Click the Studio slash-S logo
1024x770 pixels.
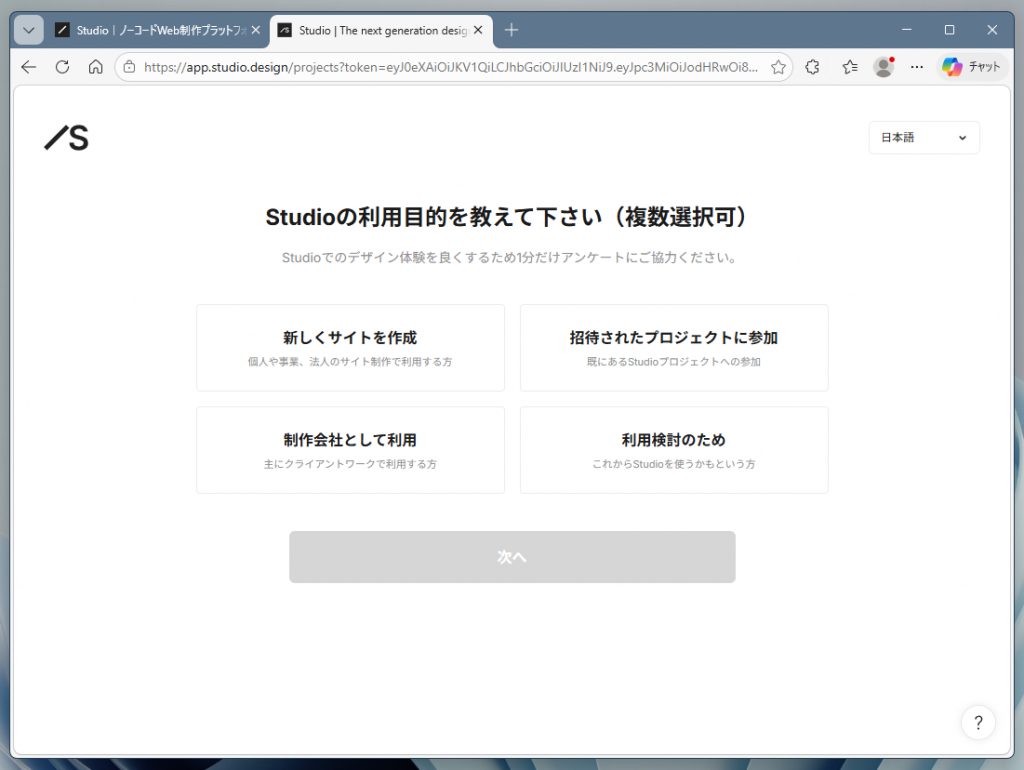click(x=67, y=138)
